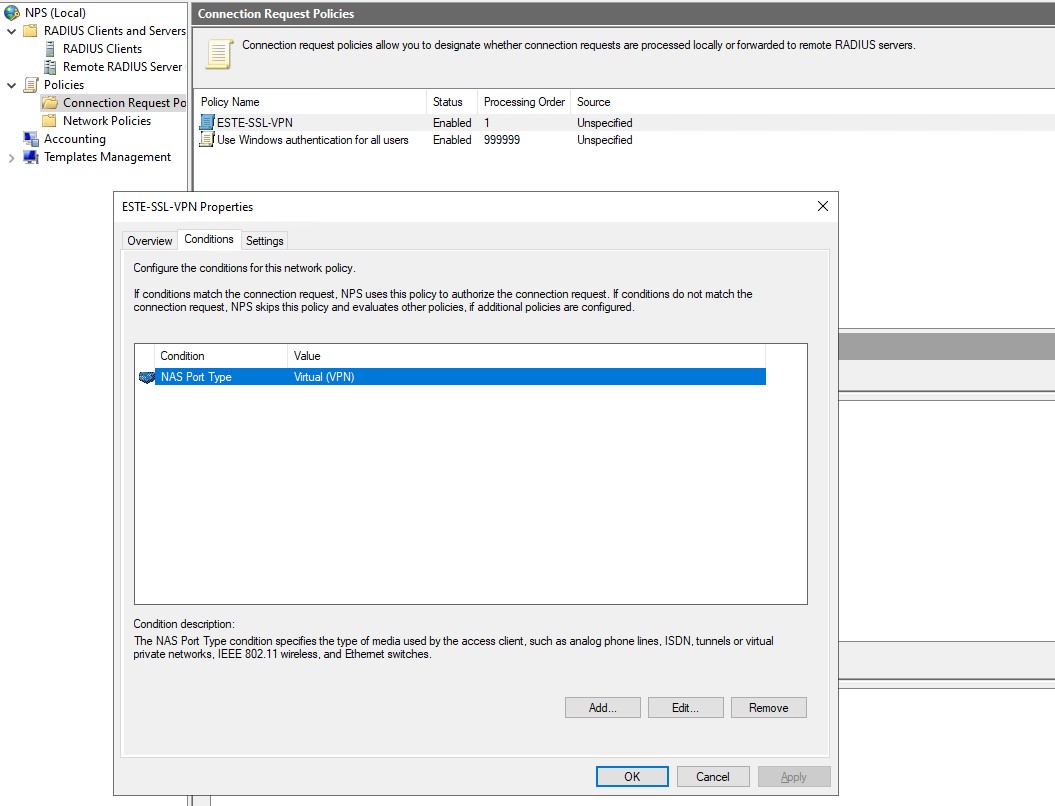
Task: Click the Connection Request Policies folder icon
Action: point(50,103)
